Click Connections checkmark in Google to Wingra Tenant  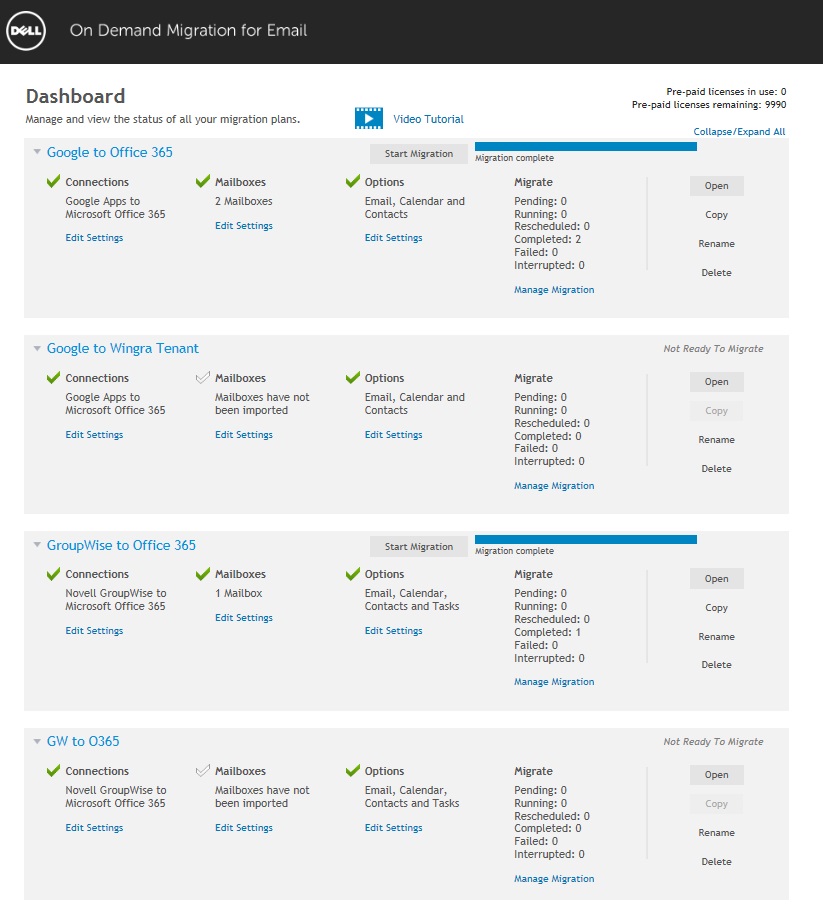pyautogui.click(x=53, y=377)
